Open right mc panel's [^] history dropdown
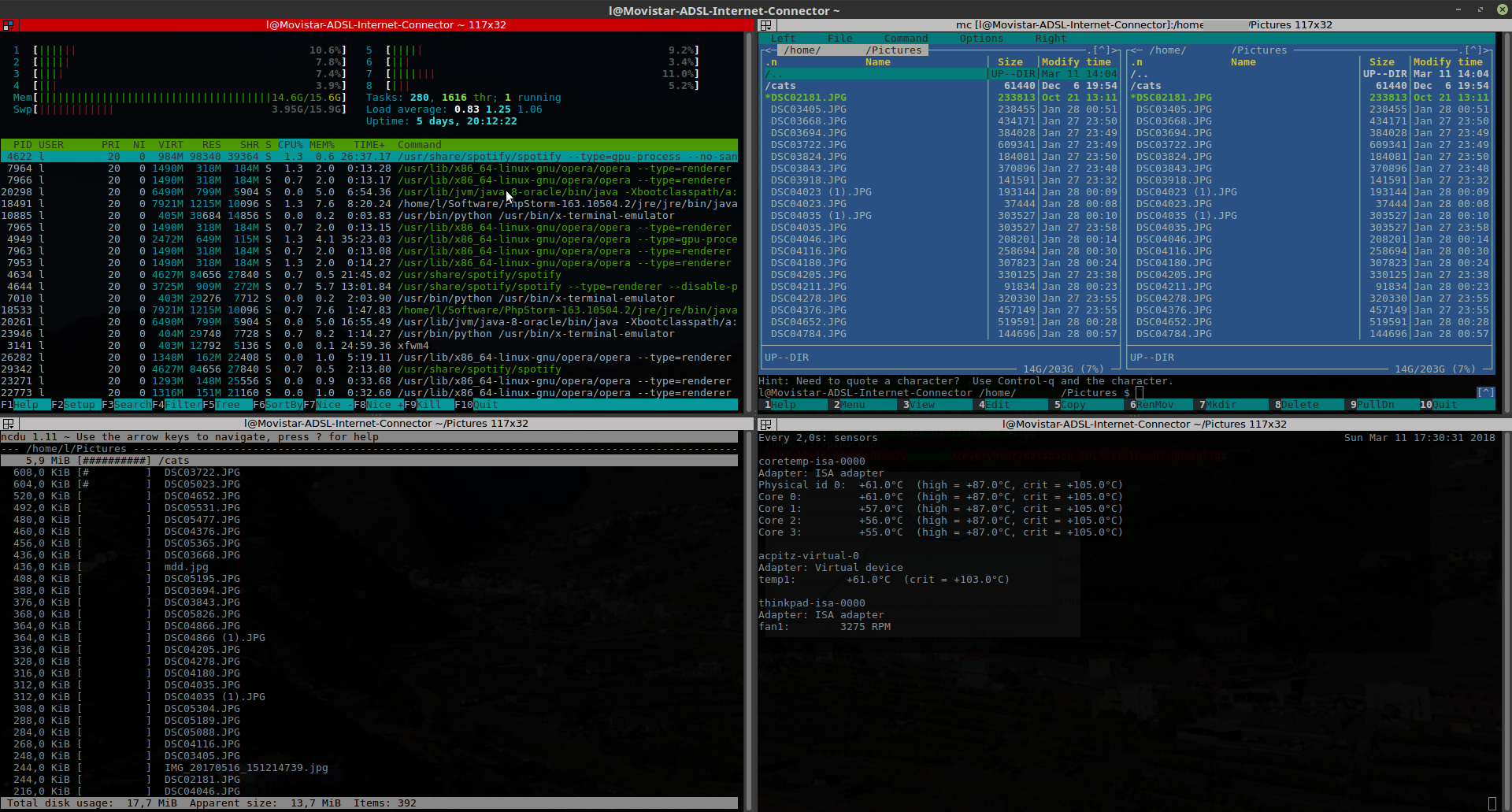The height and width of the screenshot is (812, 1512). (1473, 50)
